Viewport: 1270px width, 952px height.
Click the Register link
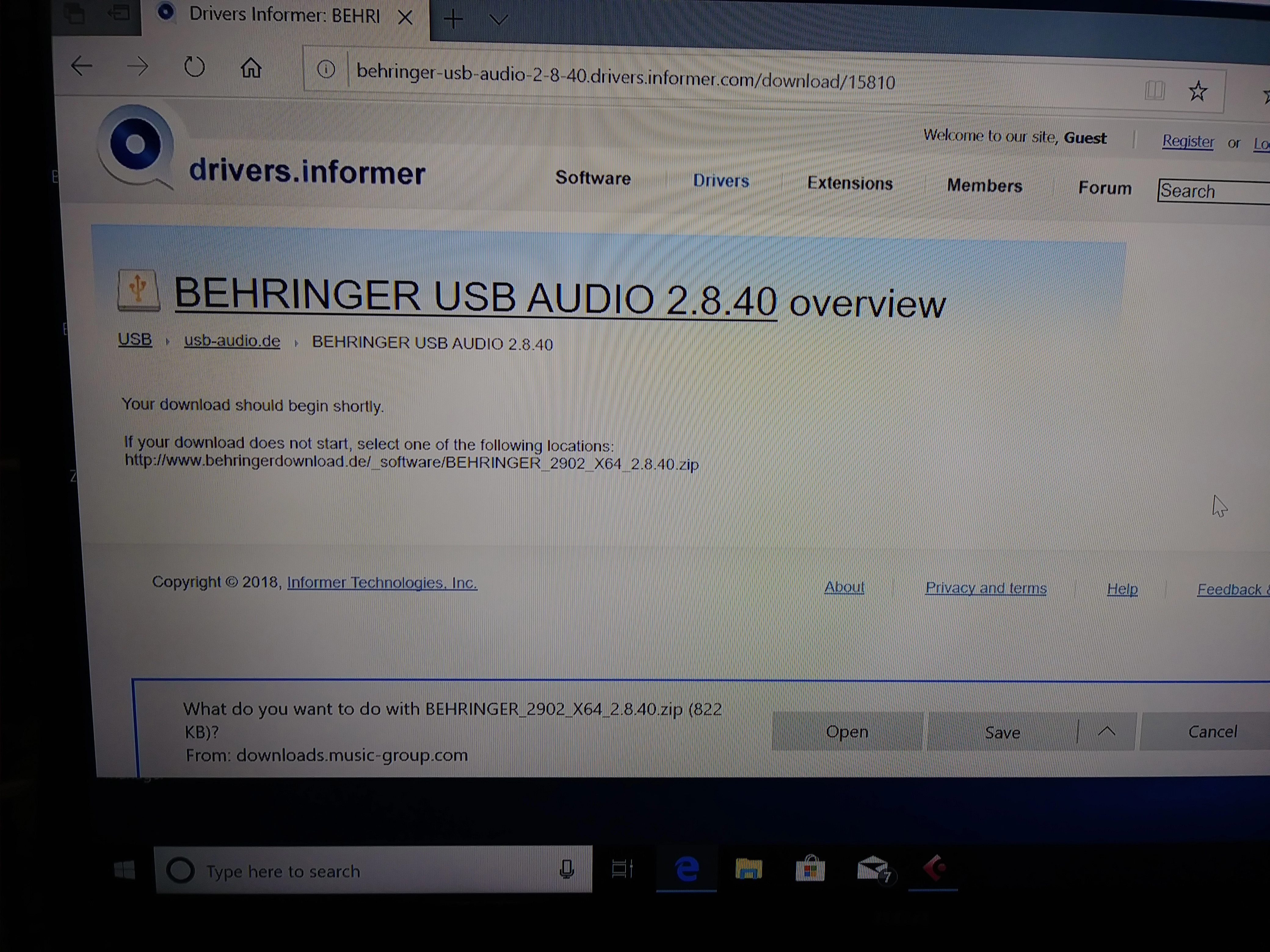tap(1187, 141)
